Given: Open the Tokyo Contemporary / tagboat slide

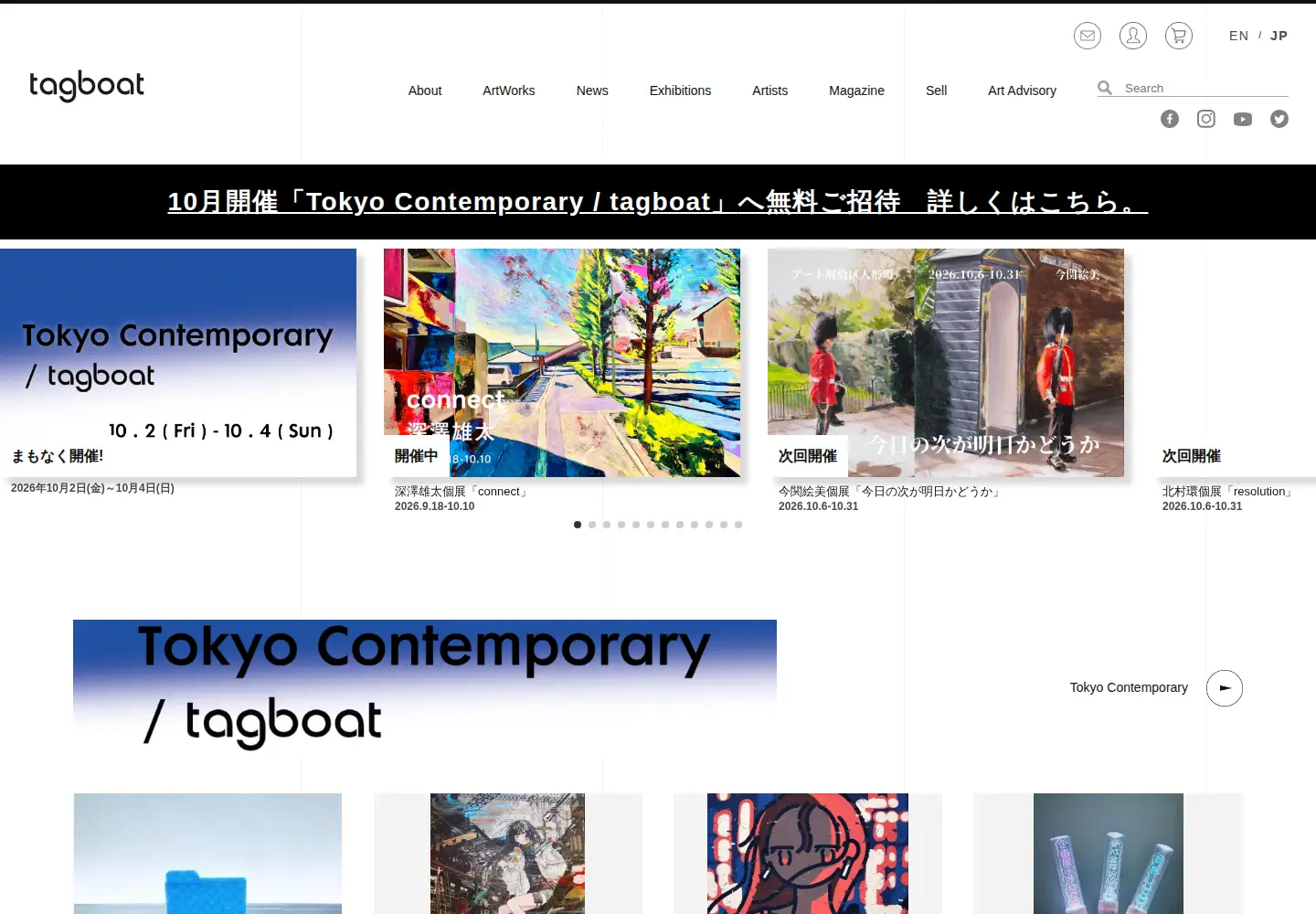Looking at the screenshot, I should click(178, 363).
